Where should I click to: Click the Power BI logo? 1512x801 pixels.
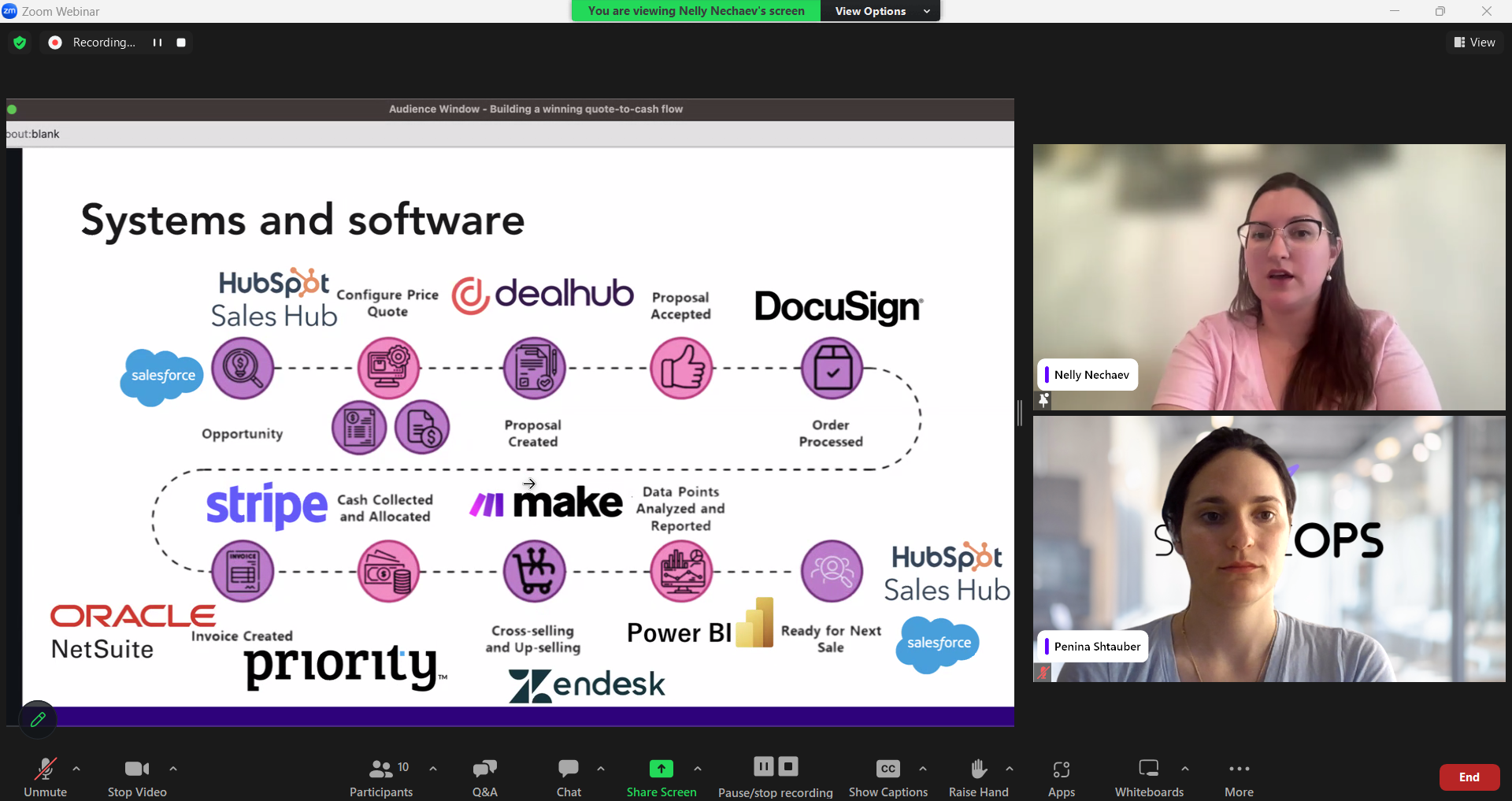(x=700, y=625)
